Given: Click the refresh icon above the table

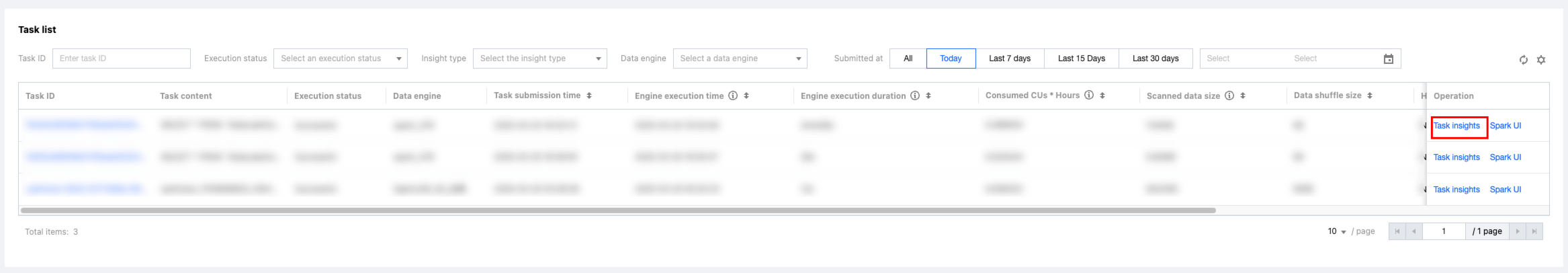Looking at the screenshot, I should pos(1524,60).
